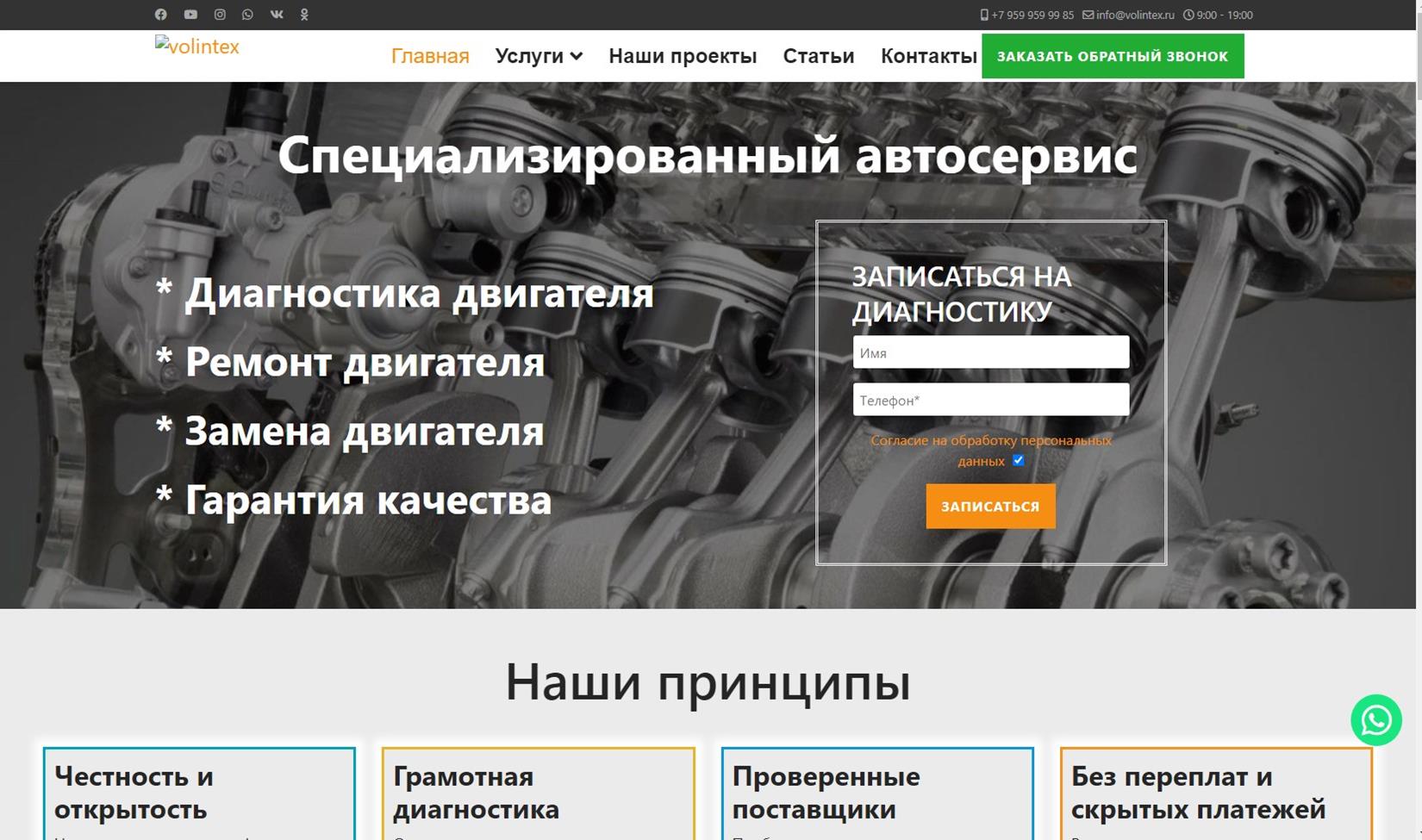This screenshot has width=1422, height=840.
Task: Open the Статьи page
Action: [x=819, y=56]
